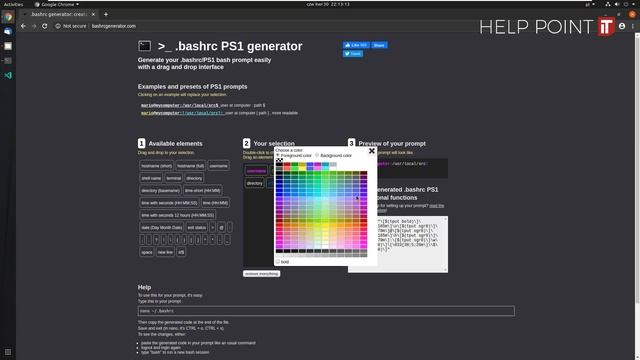Close the color chooser popup with X
Image resolution: width=640 pixels, height=360 pixels.
[371, 151]
